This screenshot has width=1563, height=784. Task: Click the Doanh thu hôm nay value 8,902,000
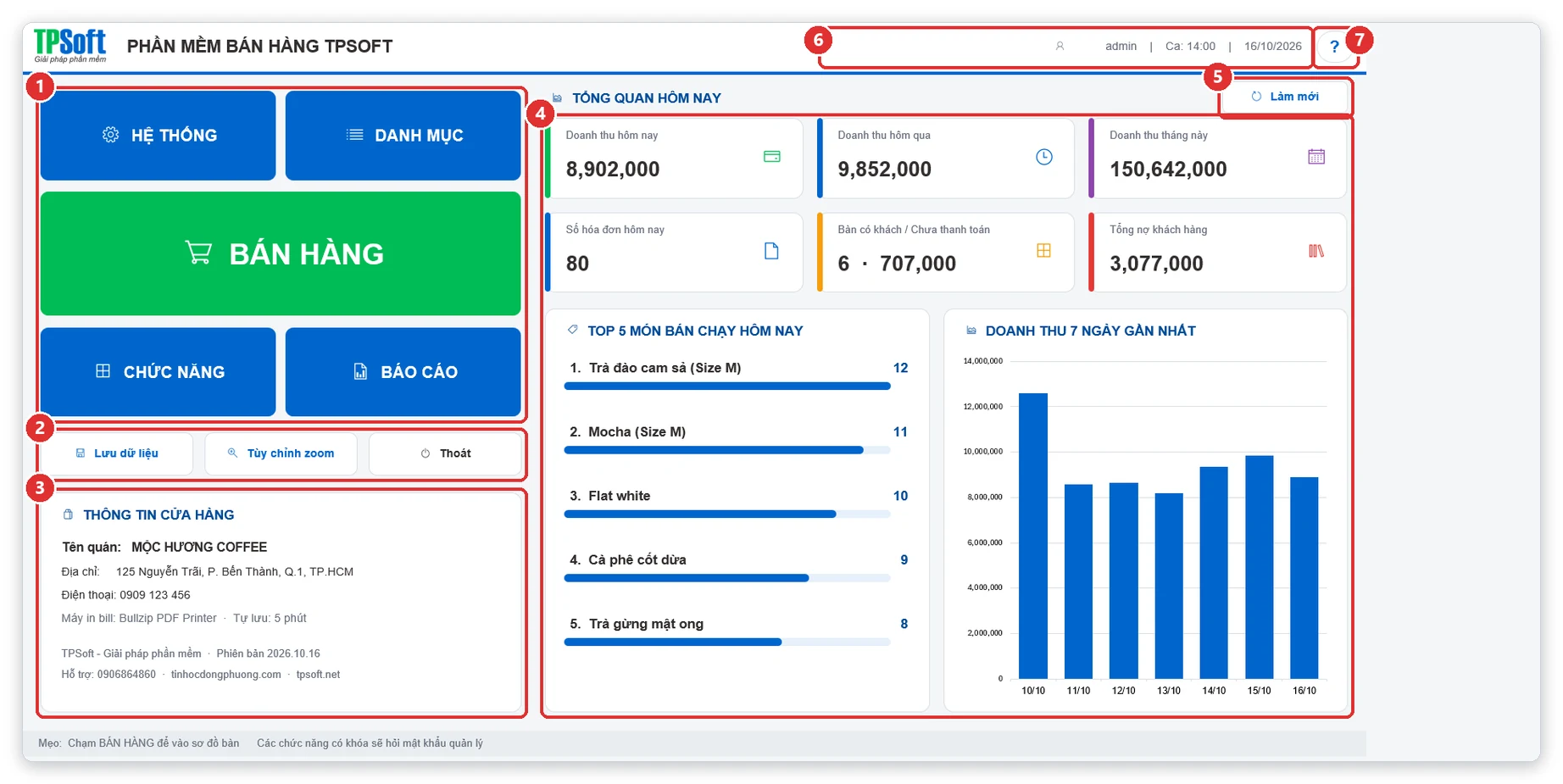[613, 170]
